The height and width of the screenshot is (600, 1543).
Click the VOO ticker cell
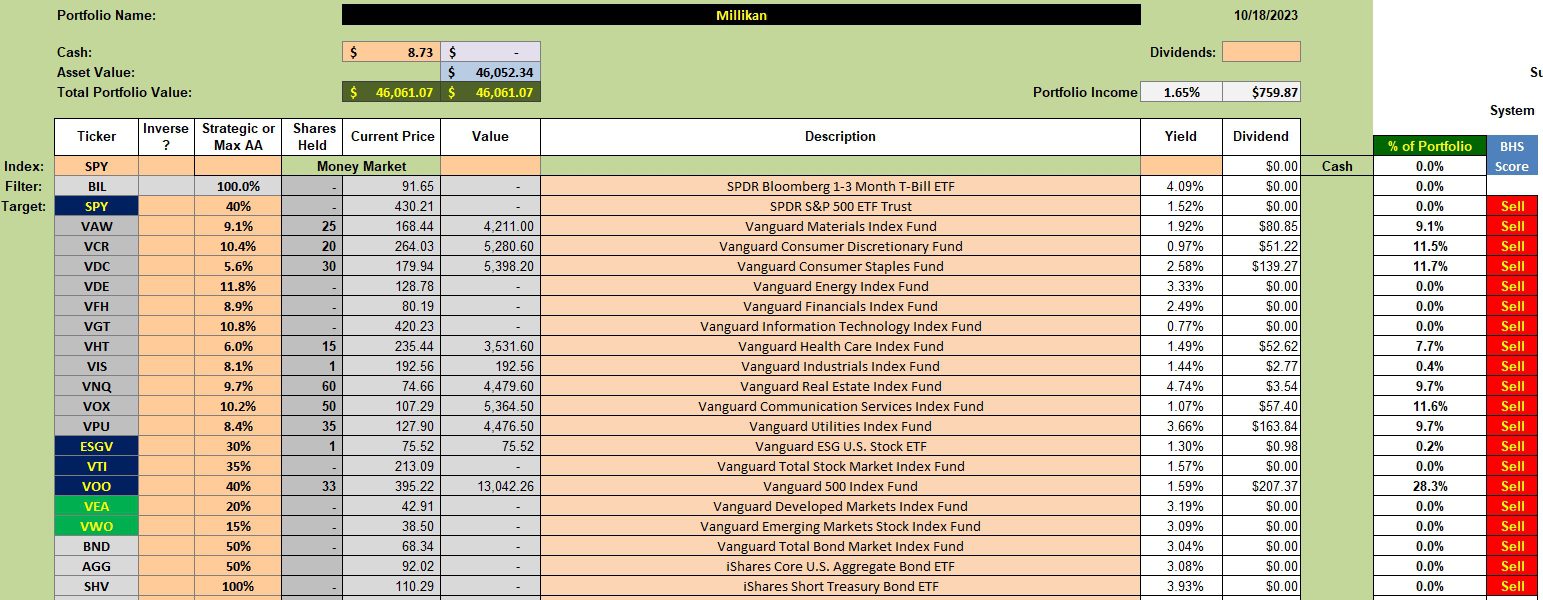[96, 486]
